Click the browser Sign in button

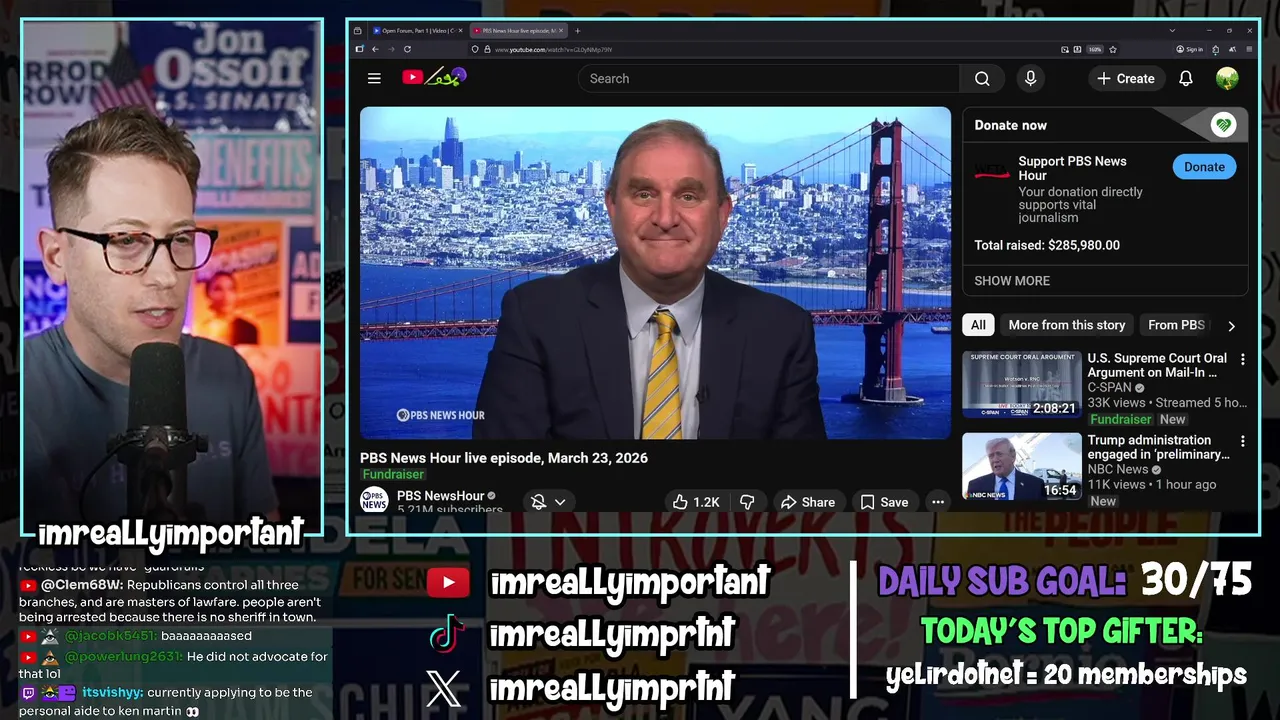point(1189,49)
